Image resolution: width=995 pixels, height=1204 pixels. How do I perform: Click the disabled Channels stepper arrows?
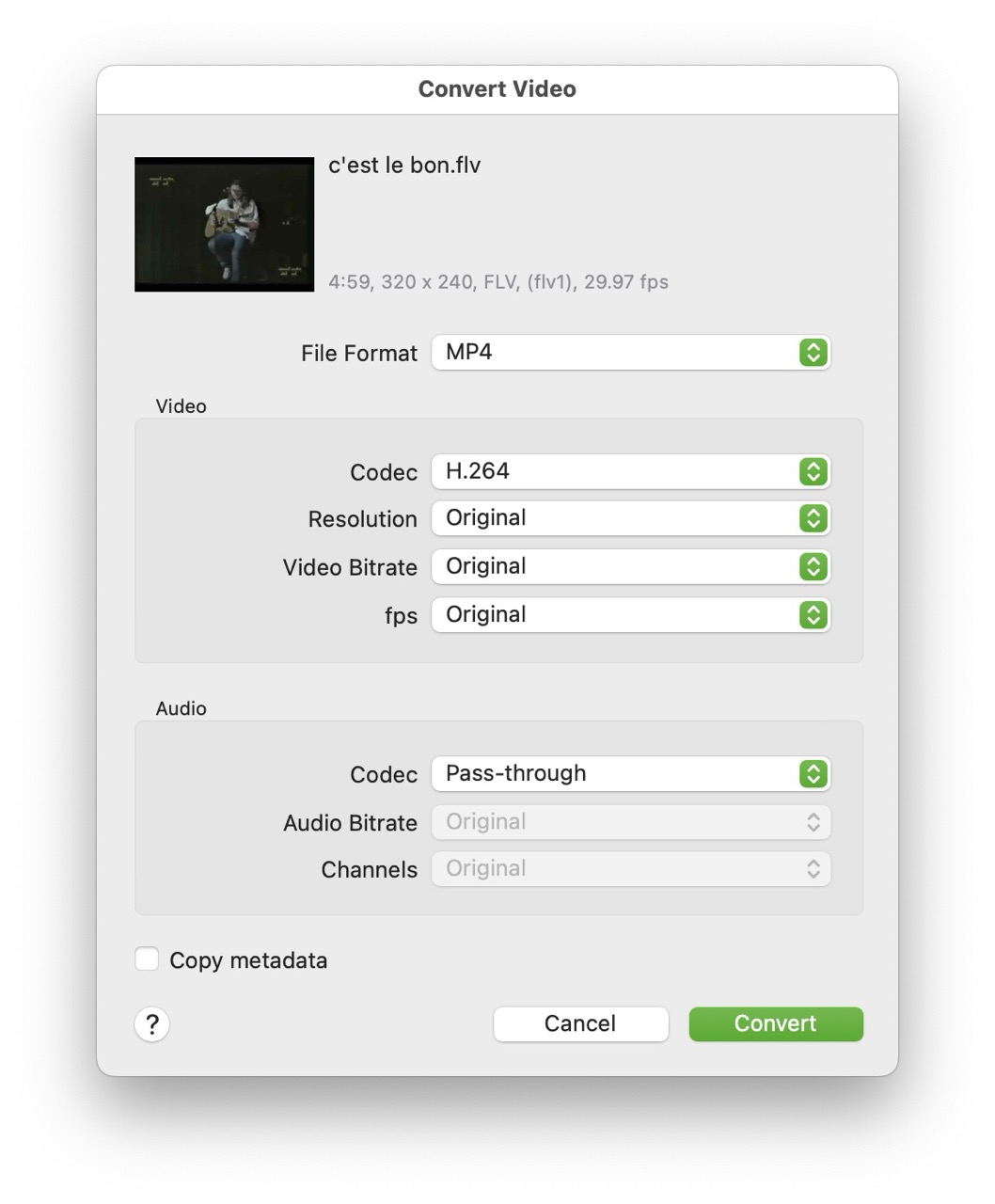813,868
